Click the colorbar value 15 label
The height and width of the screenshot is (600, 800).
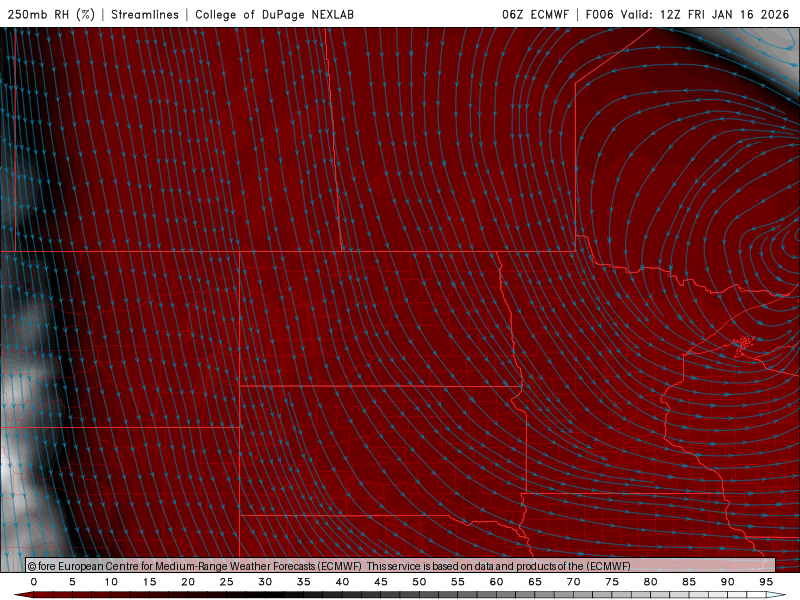tap(149, 582)
